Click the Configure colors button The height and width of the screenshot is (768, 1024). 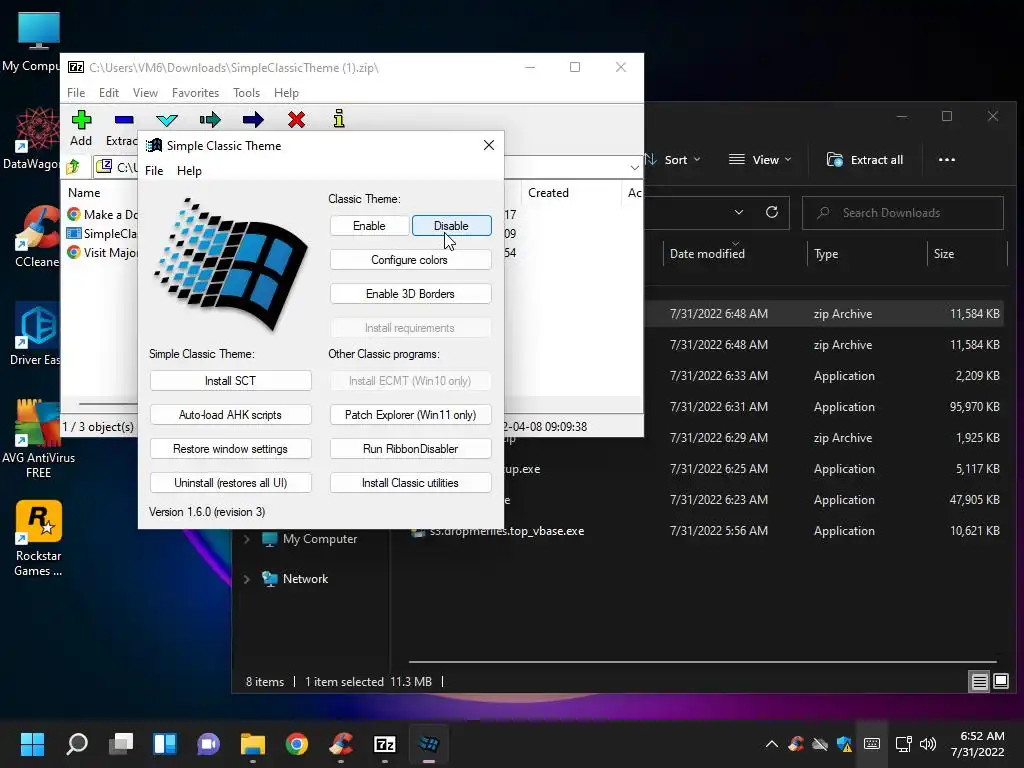click(410, 260)
